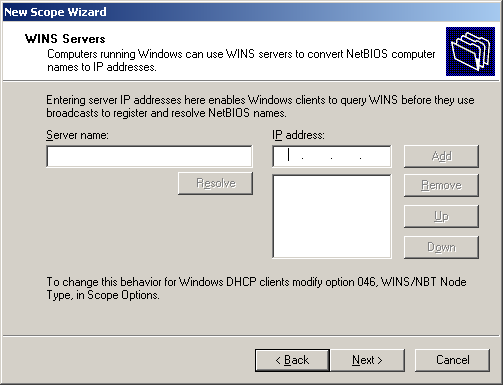Click the "IP address:" label
This screenshot has width=503, height=385.
coord(298,135)
